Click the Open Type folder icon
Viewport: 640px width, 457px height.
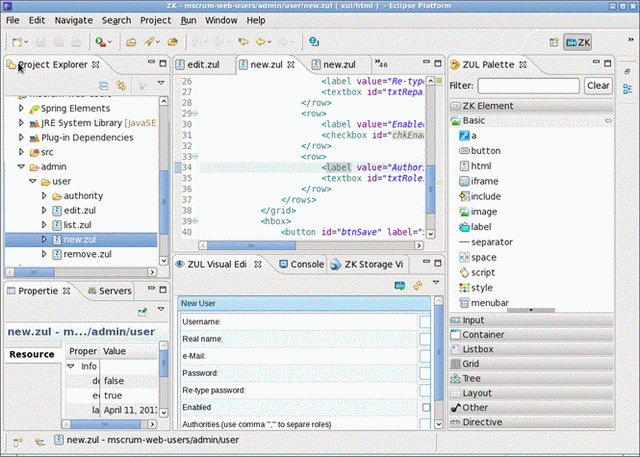pos(131,42)
